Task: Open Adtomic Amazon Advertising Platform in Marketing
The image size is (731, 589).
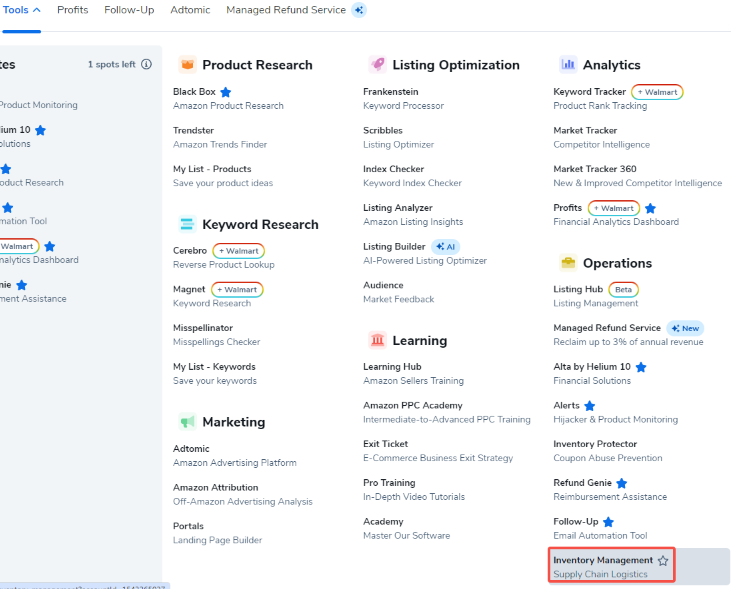Action: (x=234, y=455)
